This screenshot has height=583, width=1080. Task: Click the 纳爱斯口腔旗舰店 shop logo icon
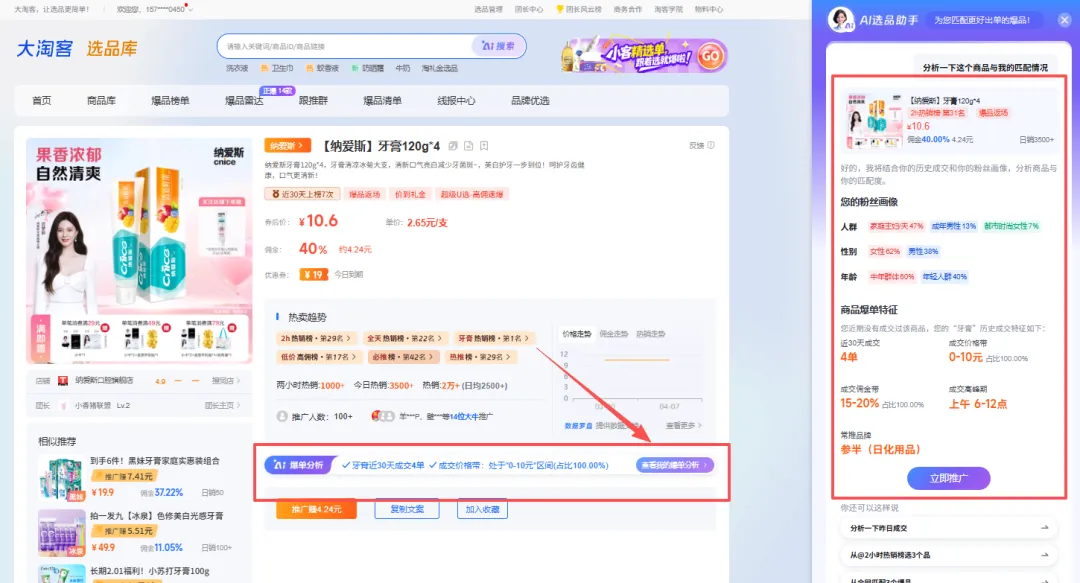(x=63, y=380)
